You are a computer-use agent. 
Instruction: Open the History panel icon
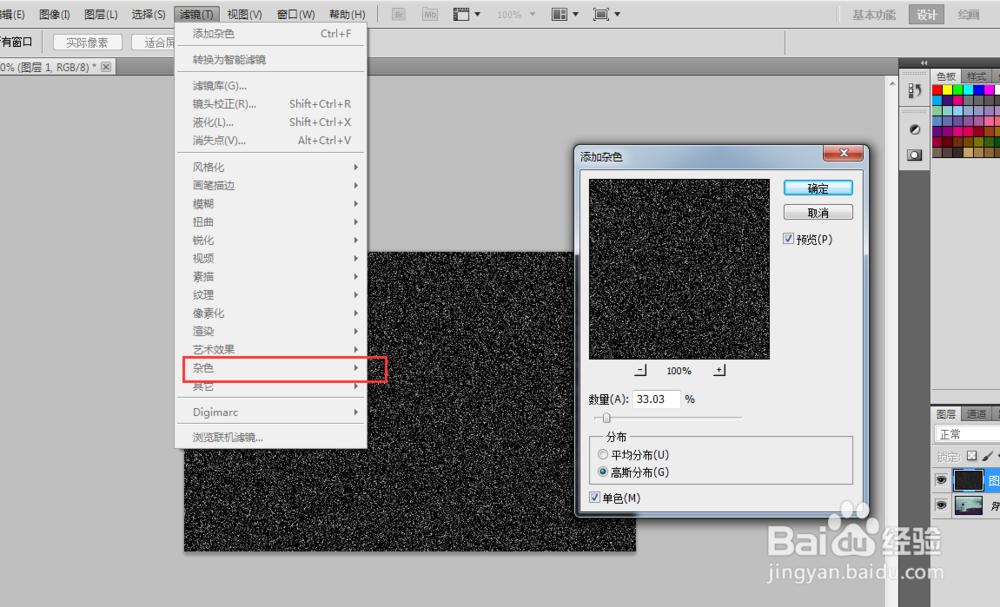(915, 91)
